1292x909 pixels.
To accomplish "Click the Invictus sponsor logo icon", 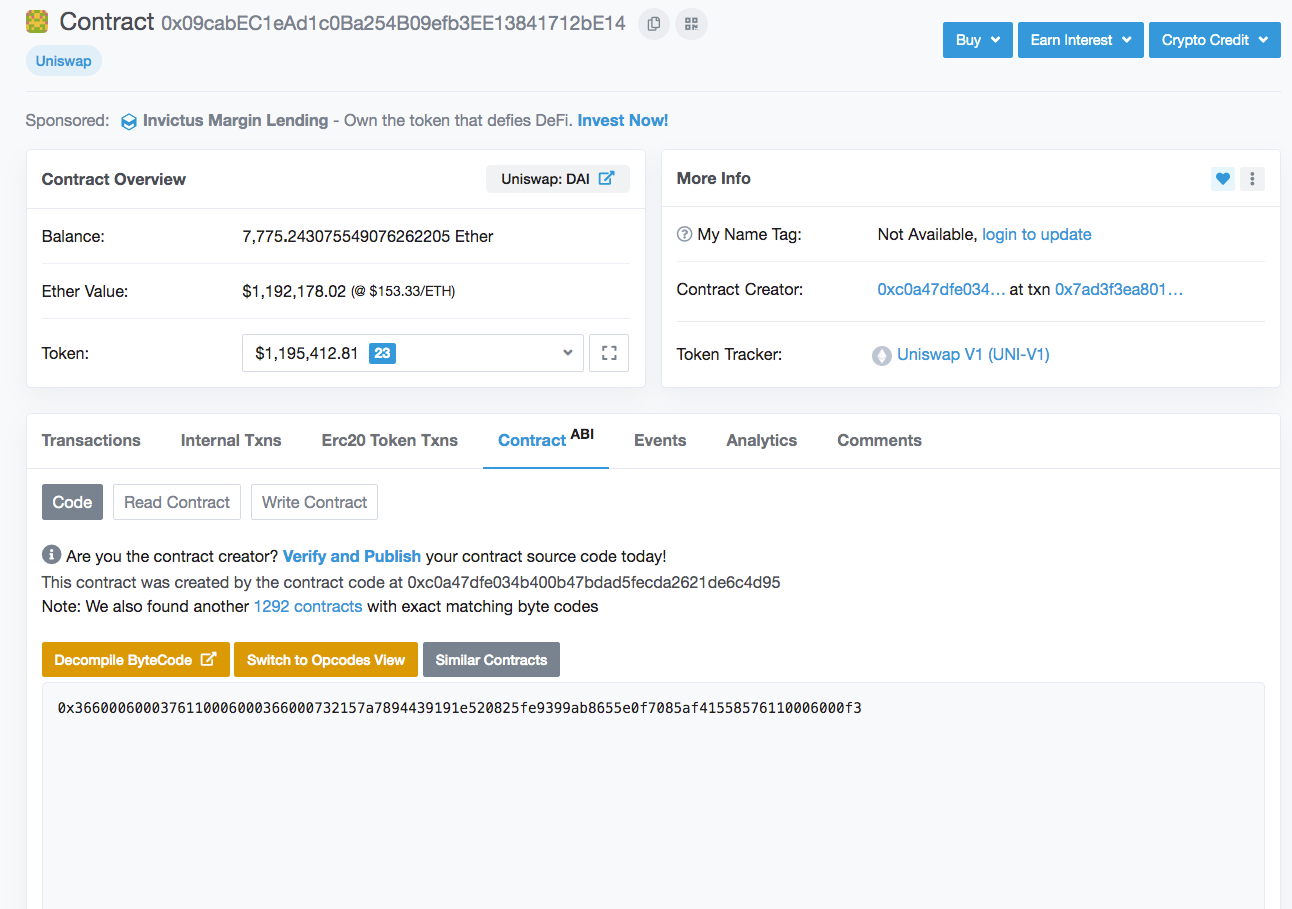I will pyautogui.click(x=129, y=121).
